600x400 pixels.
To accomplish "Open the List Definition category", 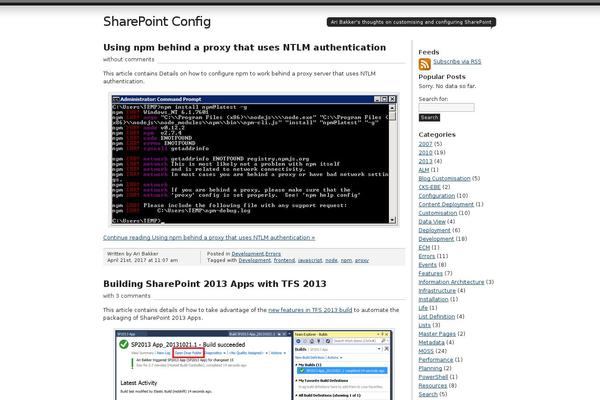I will (437, 317).
